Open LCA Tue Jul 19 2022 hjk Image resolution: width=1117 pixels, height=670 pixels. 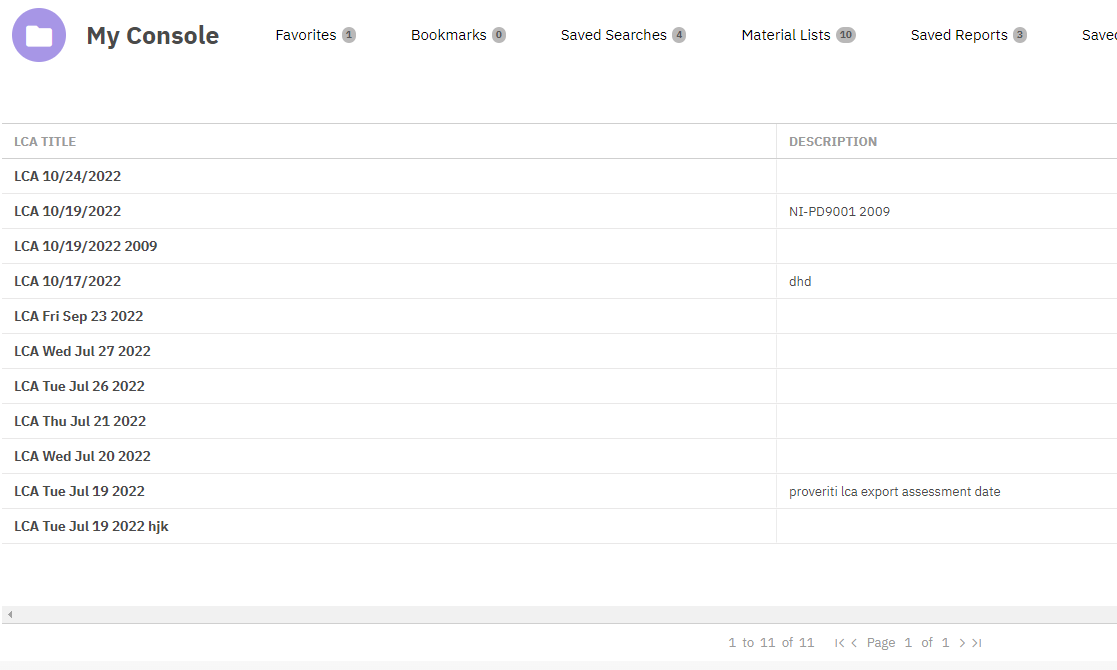pyautogui.click(x=91, y=526)
